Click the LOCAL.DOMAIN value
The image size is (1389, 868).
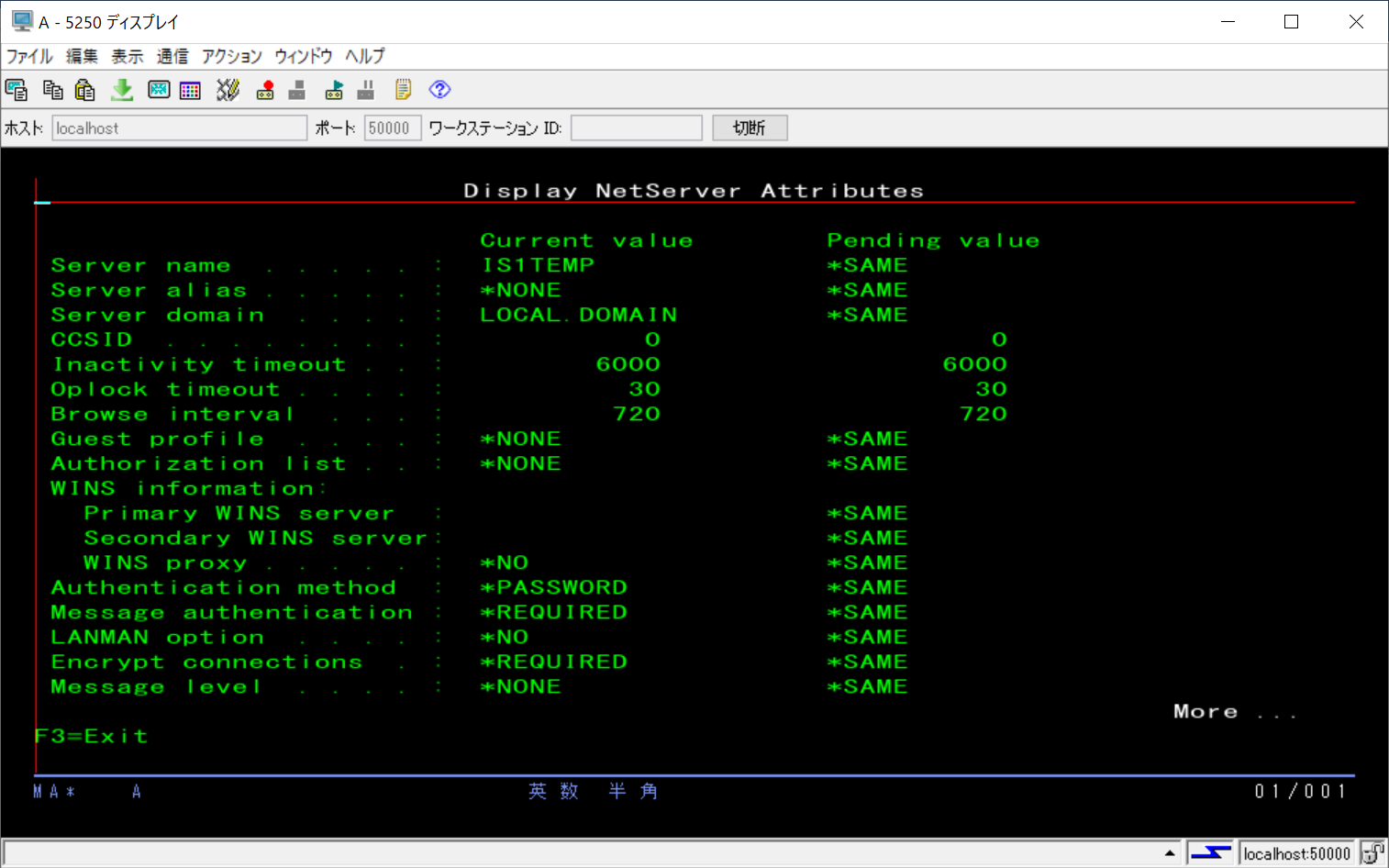tap(579, 315)
